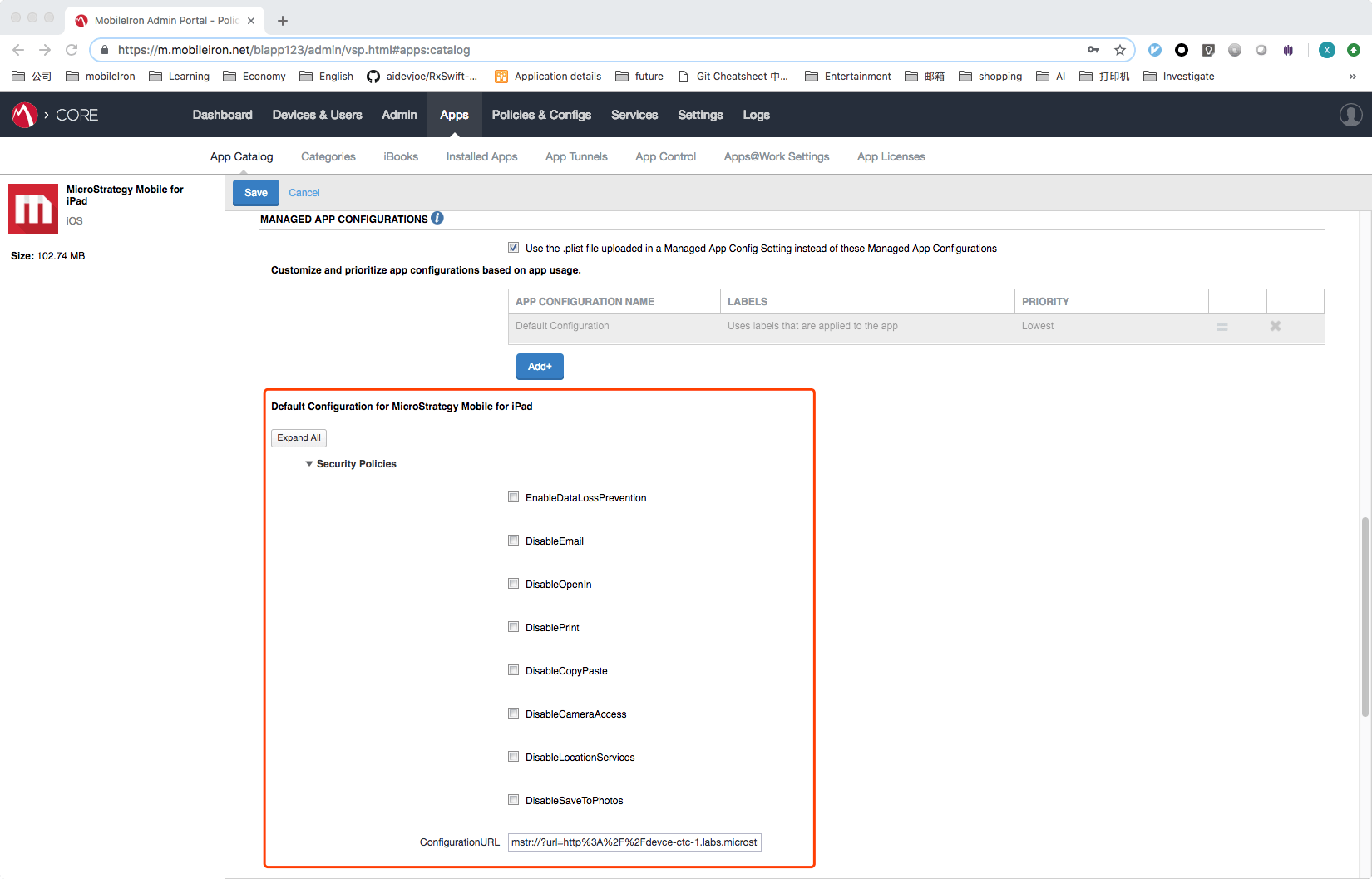Click the black circle extension icon
The width and height of the screenshot is (1372, 879).
click(1182, 50)
